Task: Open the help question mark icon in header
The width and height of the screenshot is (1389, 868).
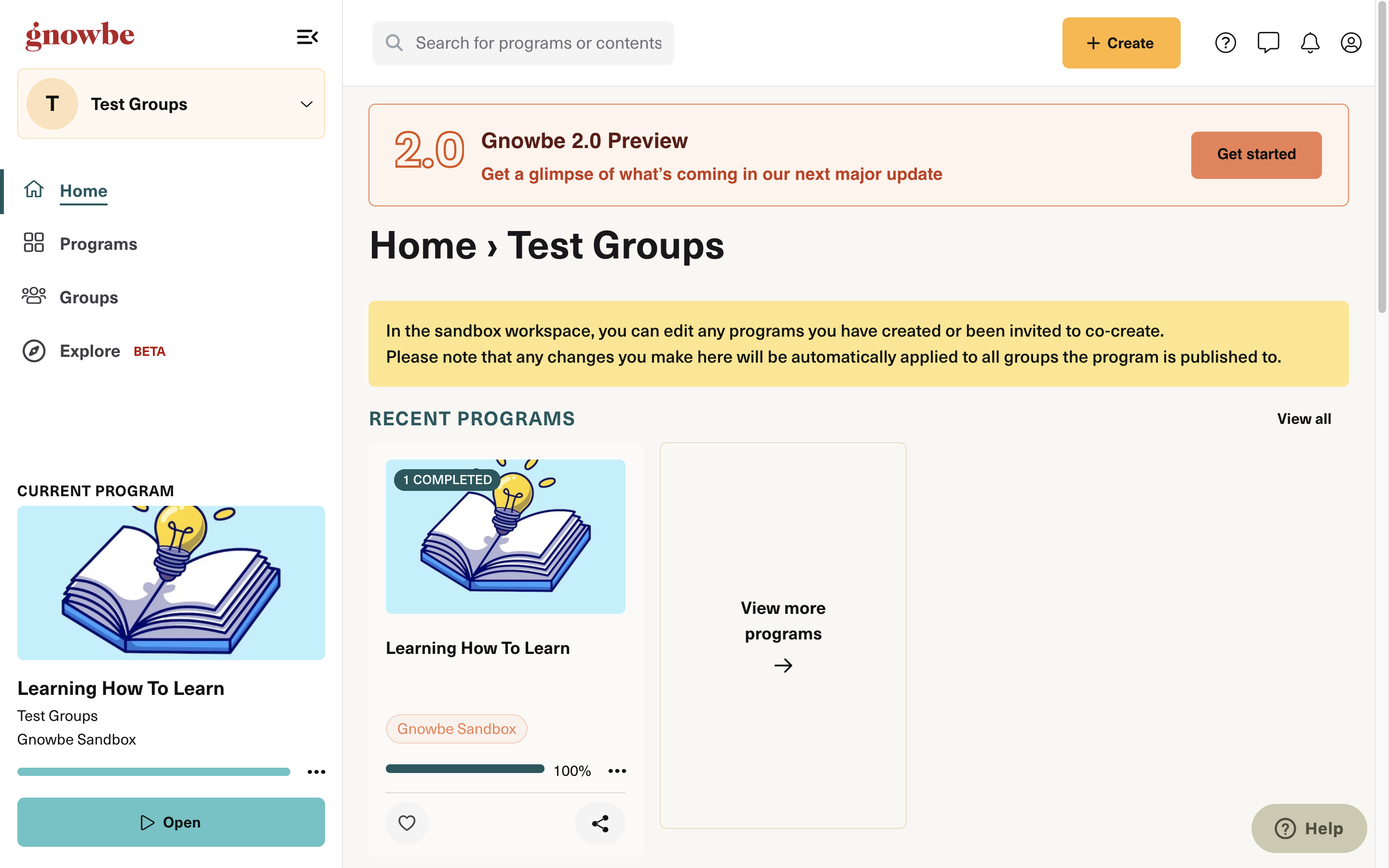Action: (1226, 42)
